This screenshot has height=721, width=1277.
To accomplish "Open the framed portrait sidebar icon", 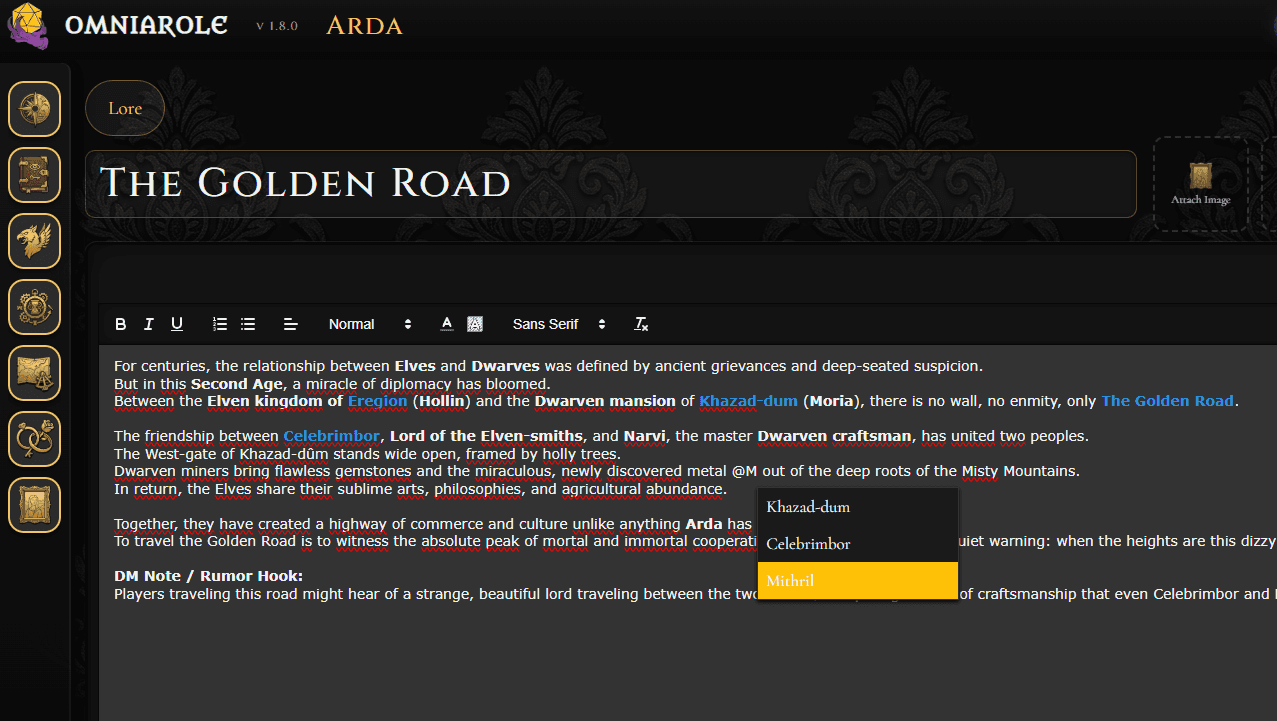I will [35, 505].
